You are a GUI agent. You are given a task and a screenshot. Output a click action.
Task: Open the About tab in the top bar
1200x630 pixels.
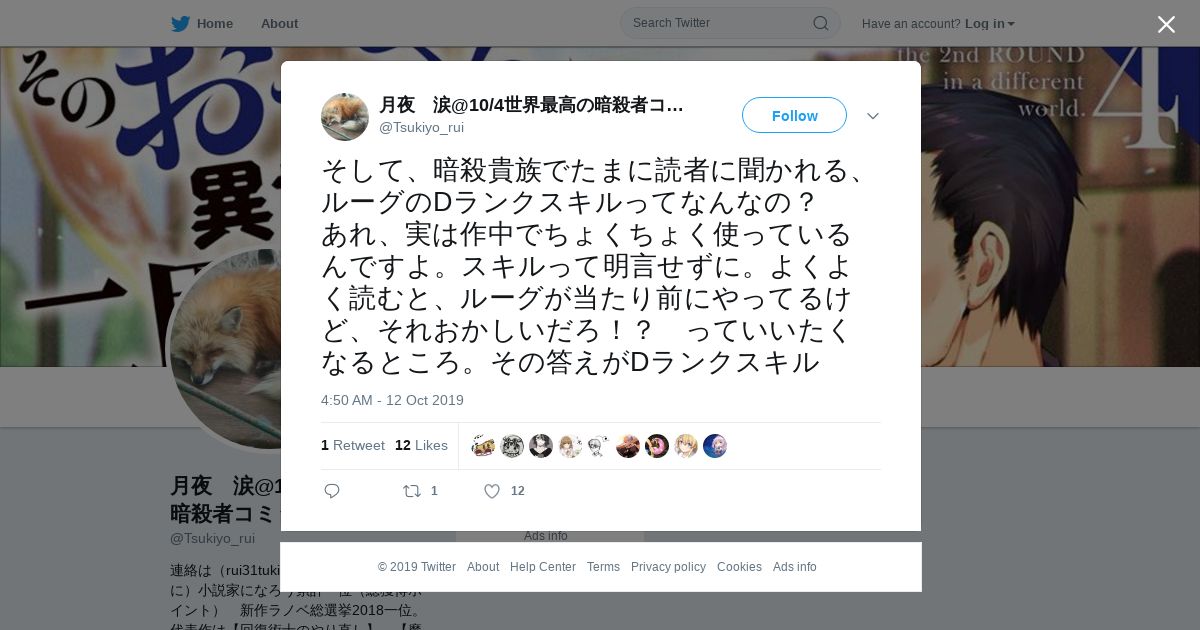click(x=279, y=23)
